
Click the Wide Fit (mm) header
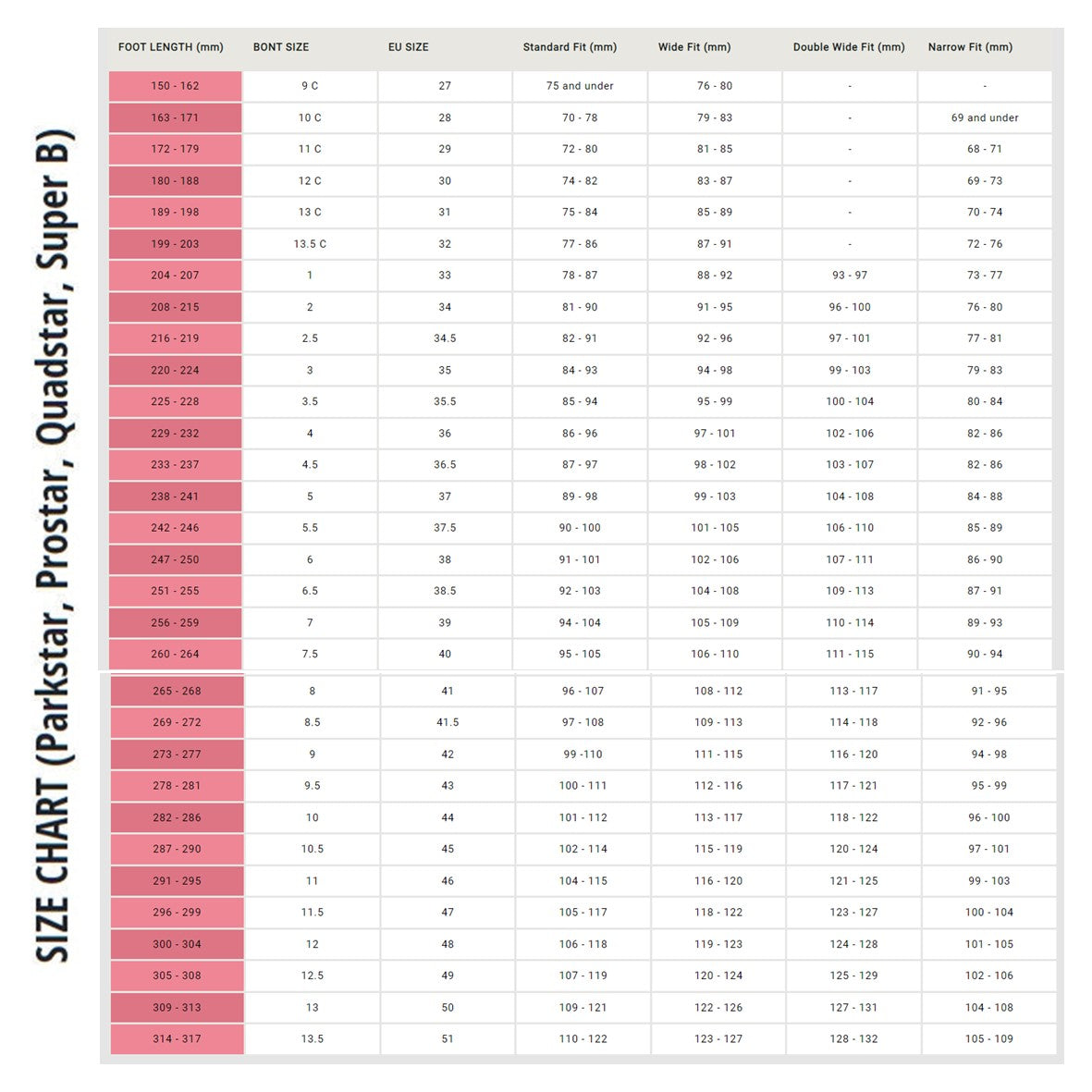click(694, 47)
